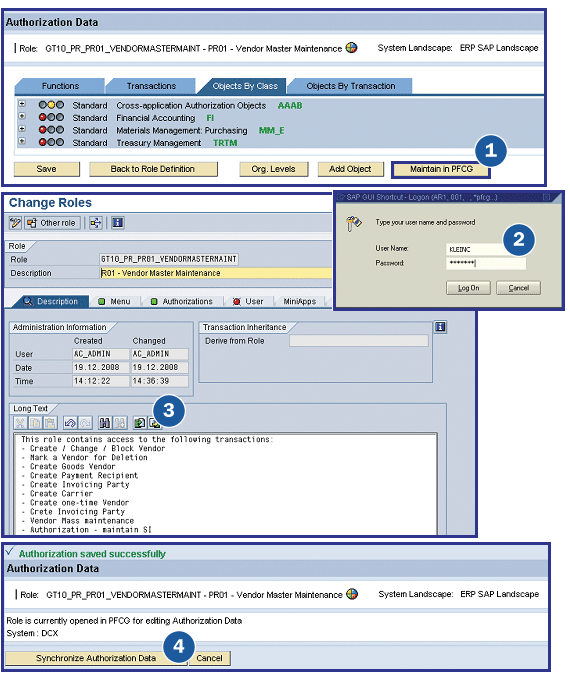Image resolution: width=570 pixels, height=678 pixels.
Task: Click the Cut scissors icon in Long Text
Action: click(x=20, y=422)
